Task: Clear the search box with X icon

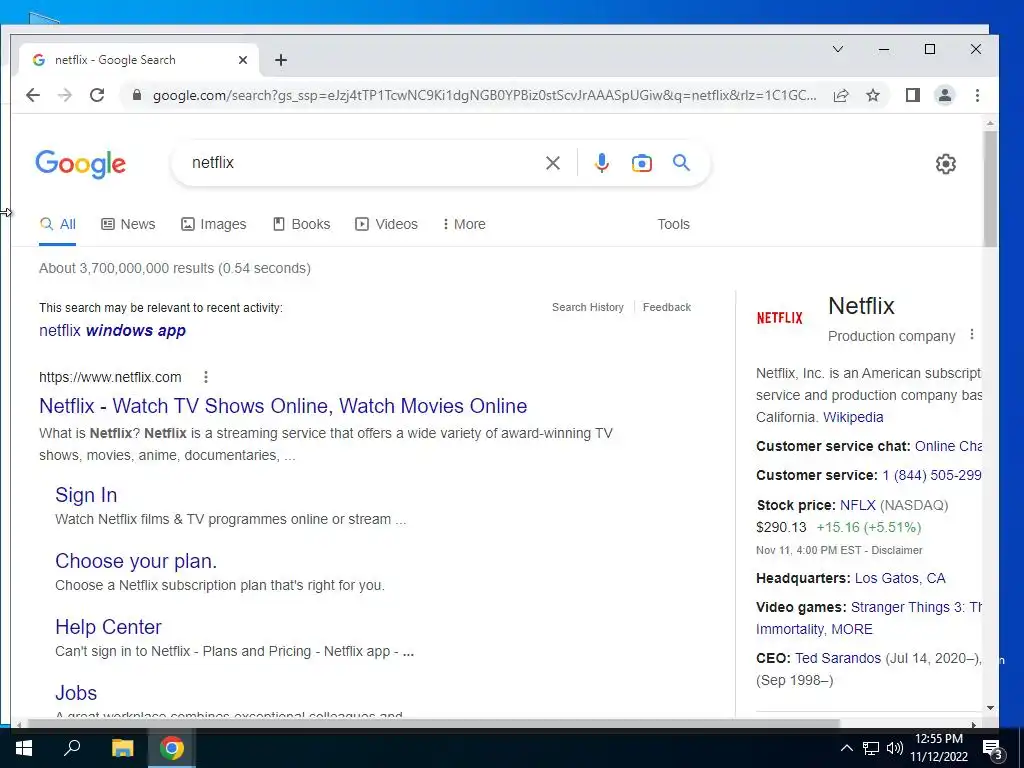Action: pyautogui.click(x=552, y=163)
